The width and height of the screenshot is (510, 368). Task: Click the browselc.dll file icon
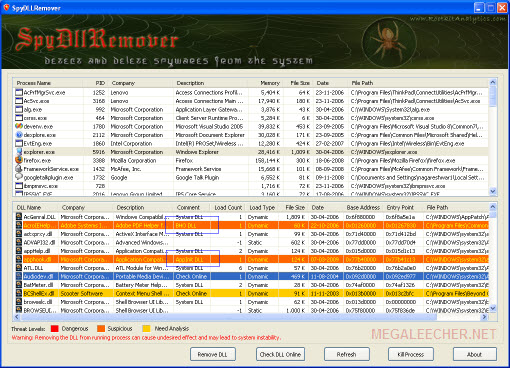click(x=19, y=302)
